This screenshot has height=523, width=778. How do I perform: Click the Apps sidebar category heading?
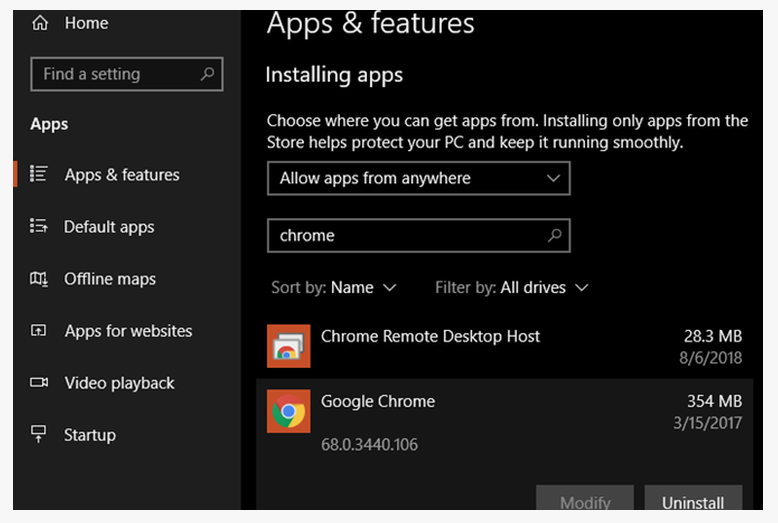click(x=49, y=124)
